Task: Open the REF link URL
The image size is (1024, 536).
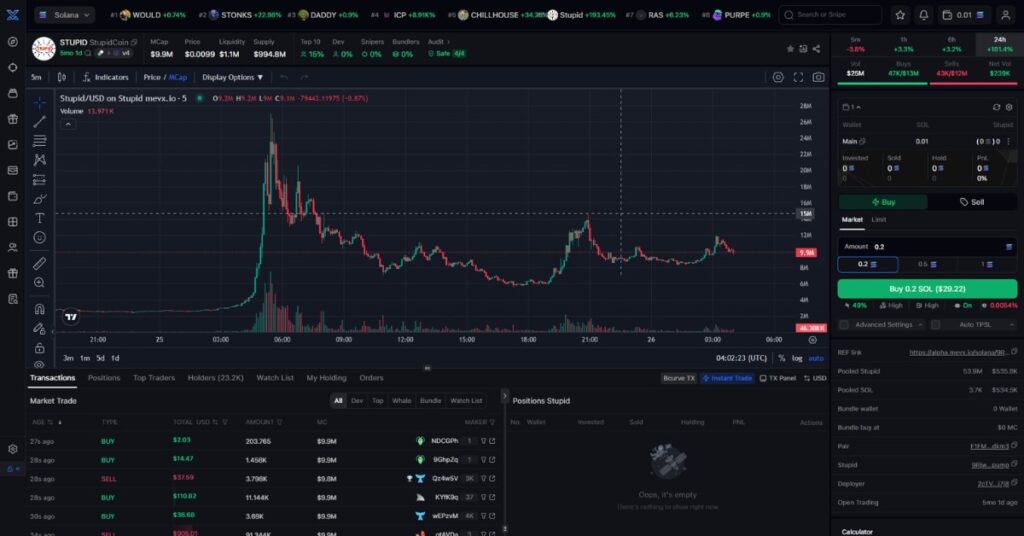Action: click(957, 353)
